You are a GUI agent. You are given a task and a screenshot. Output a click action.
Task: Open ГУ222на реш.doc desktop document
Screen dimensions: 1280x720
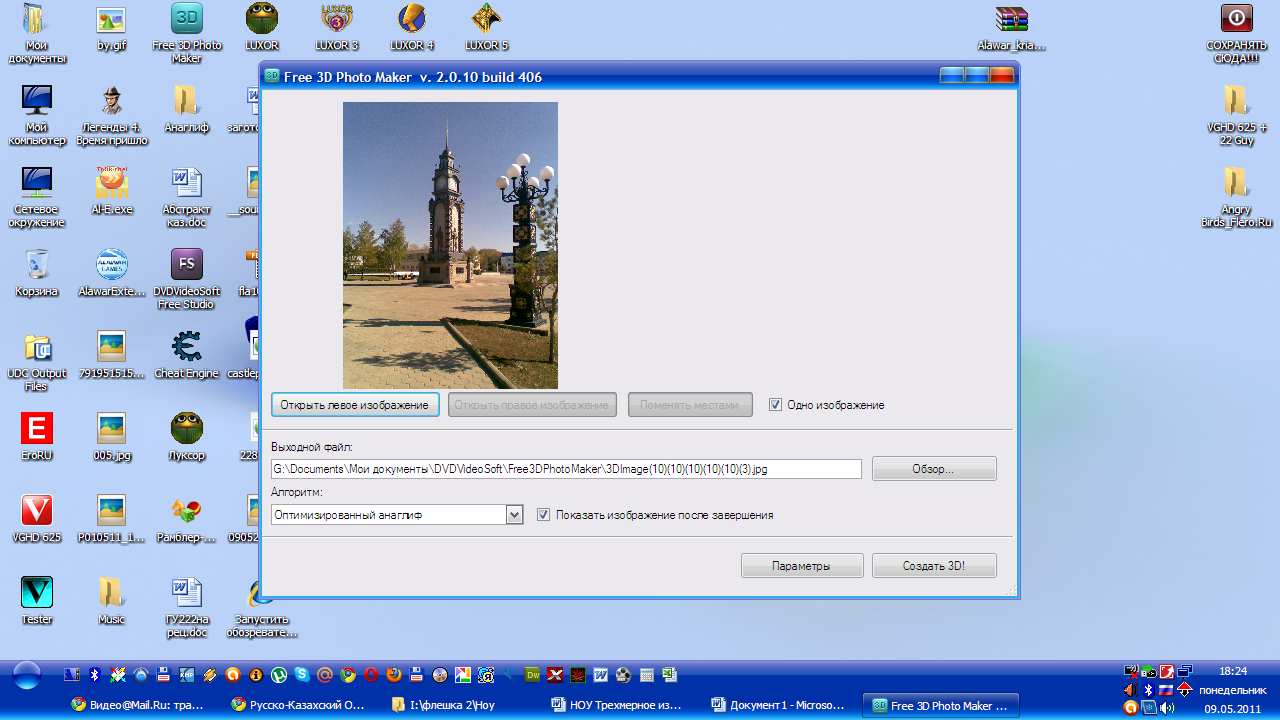point(186,607)
